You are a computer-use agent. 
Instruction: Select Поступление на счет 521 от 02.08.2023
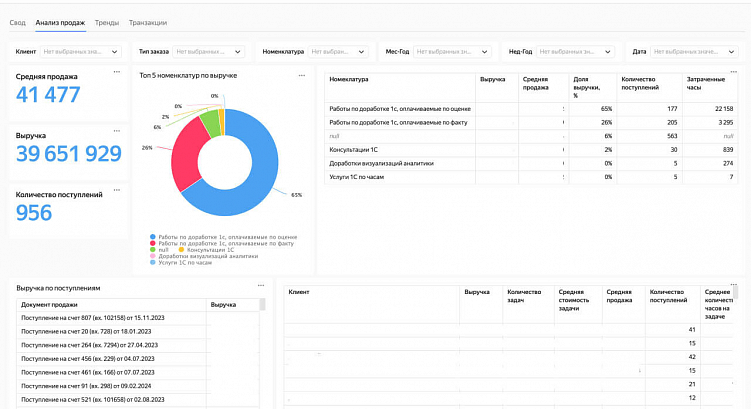(138, 399)
